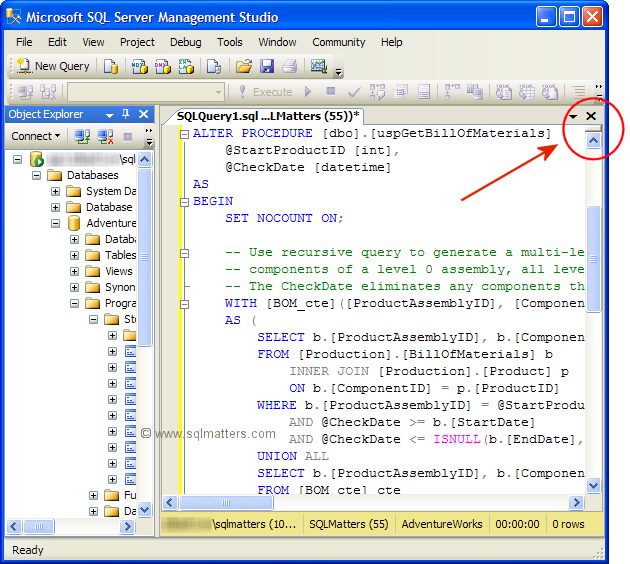Click the Execute button
The height and width of the screenshot is (564, 630).
pyautogui.click(x=265, y=92)
